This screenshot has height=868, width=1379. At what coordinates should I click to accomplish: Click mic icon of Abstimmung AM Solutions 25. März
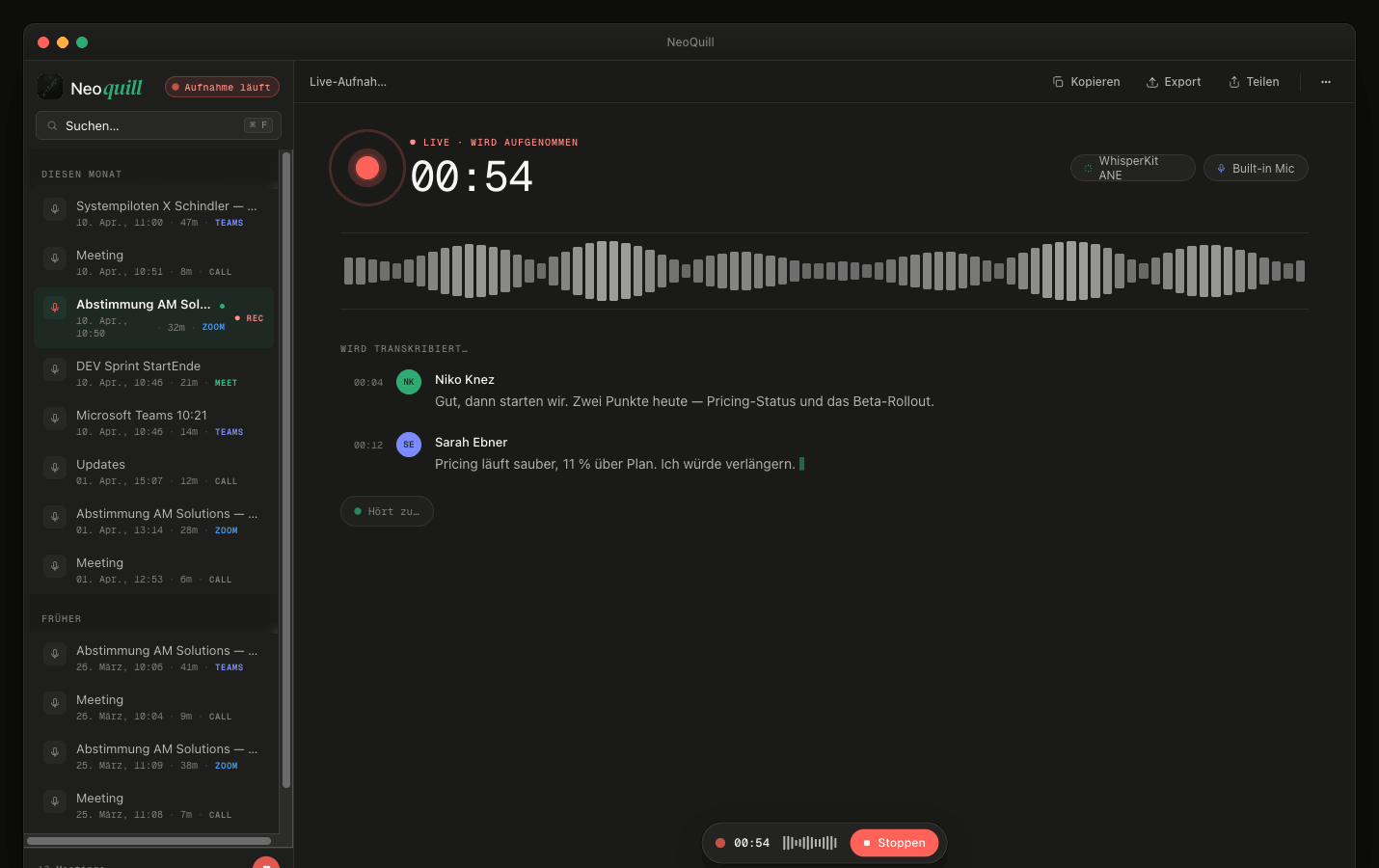pos(55,751)
